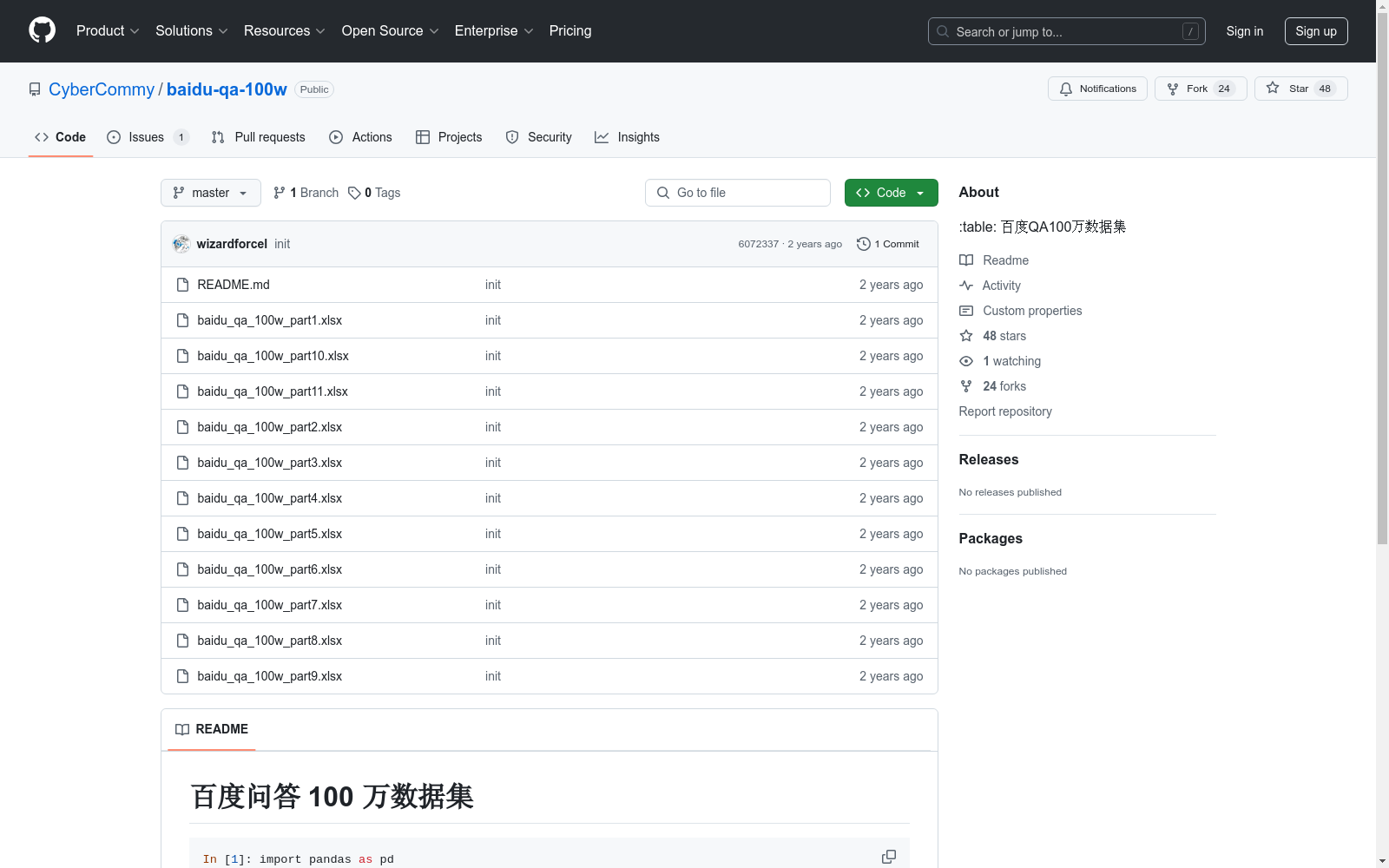1389x868 pixels.
Task: Expand the Product menu
Action: click(x=108, y=30)
